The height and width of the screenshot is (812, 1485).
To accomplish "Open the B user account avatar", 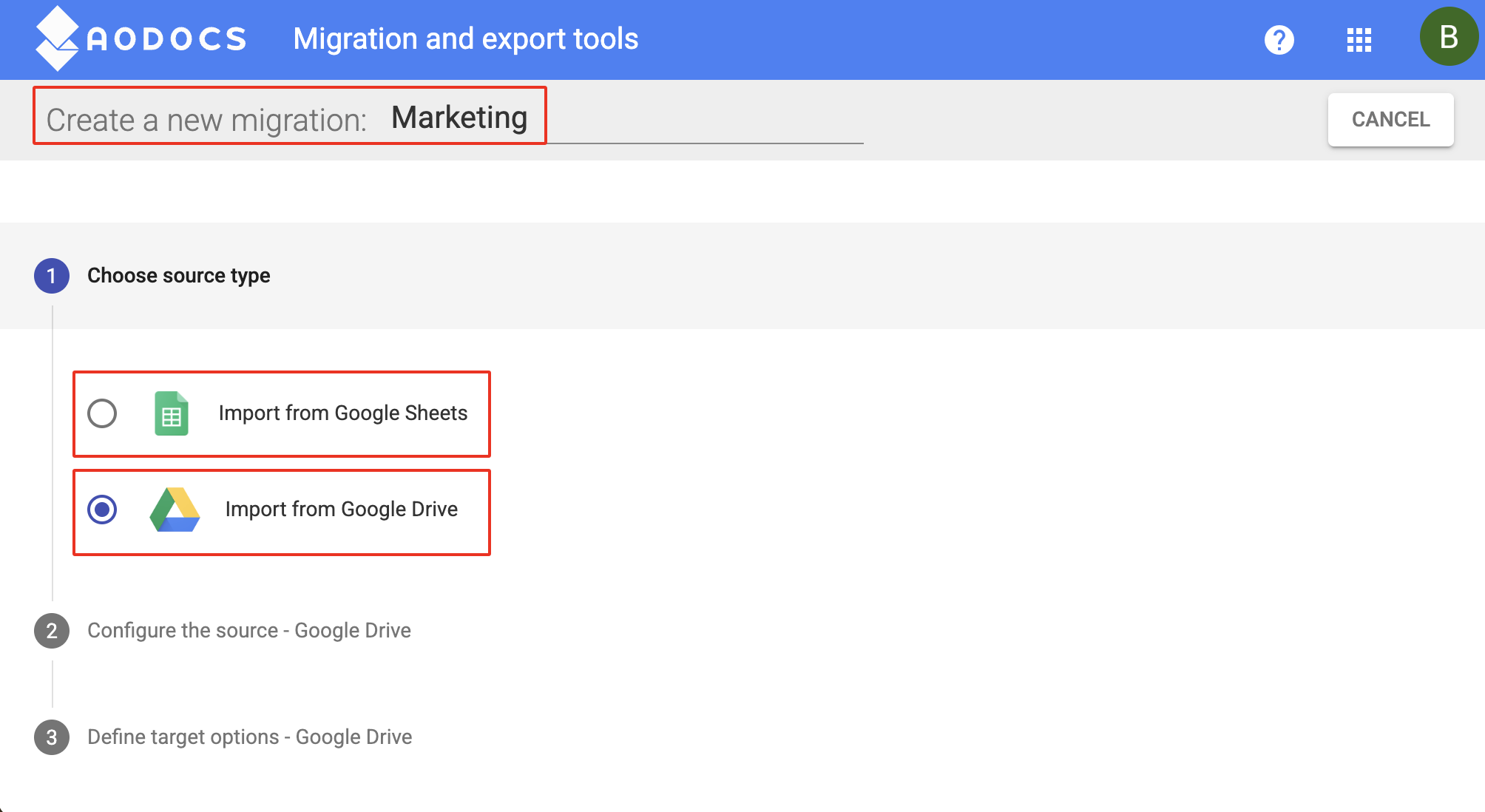I will point(1449,37).
